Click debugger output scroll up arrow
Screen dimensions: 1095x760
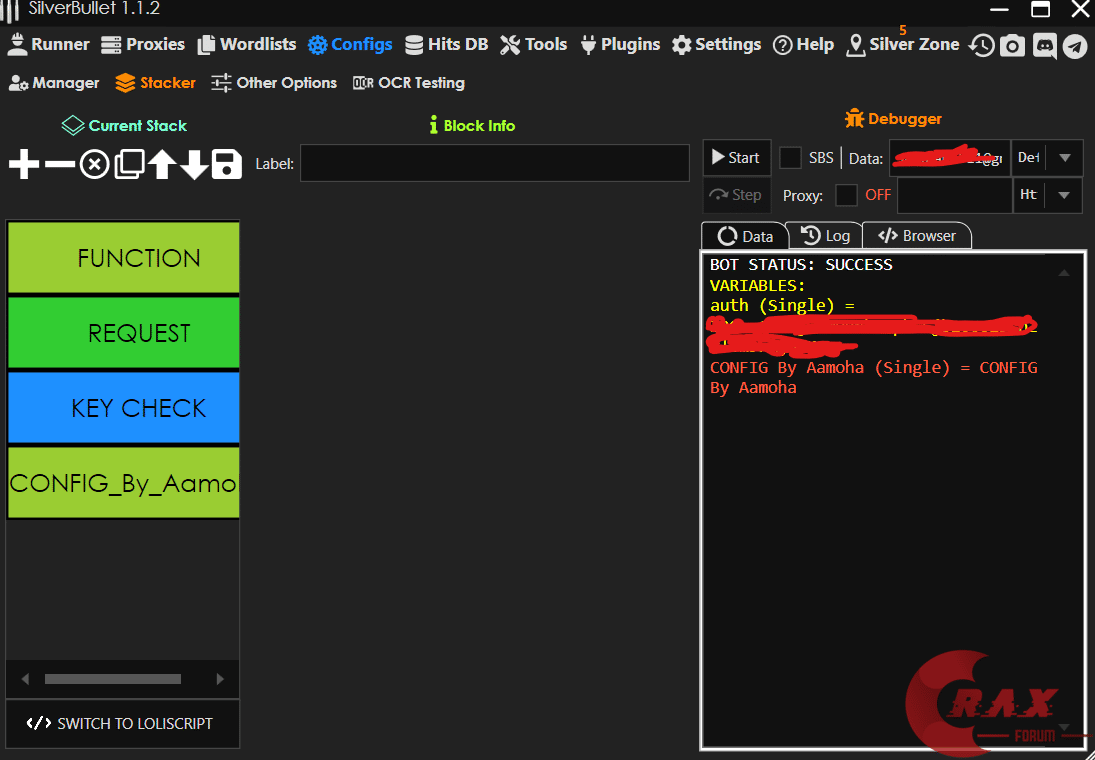pos(1064,273)
